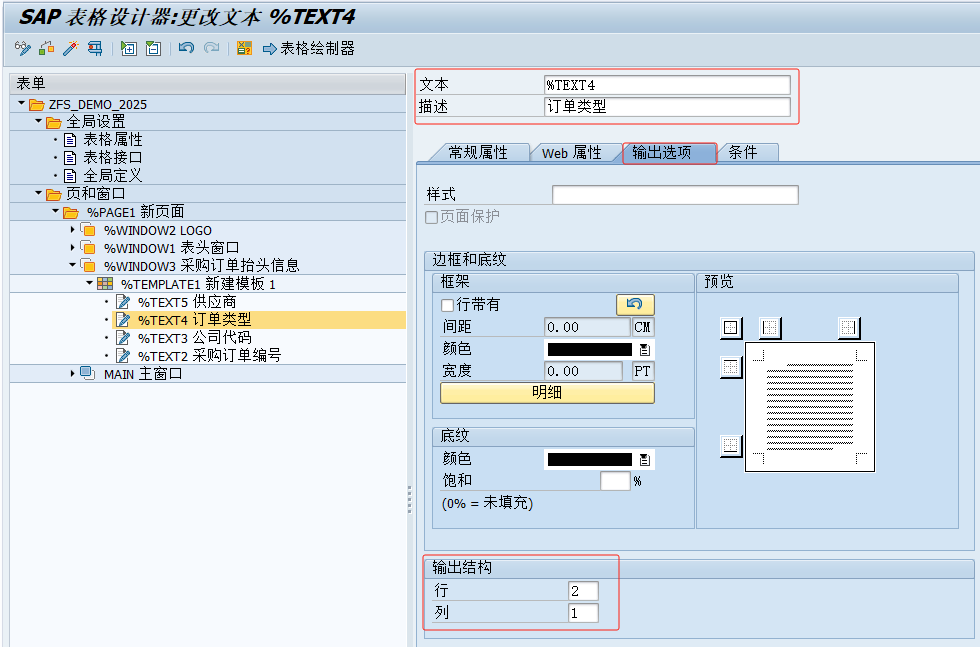This screenshot has height=647, width=980.
Task: Click the magic wand activate icon
Action: coord(71,48)
